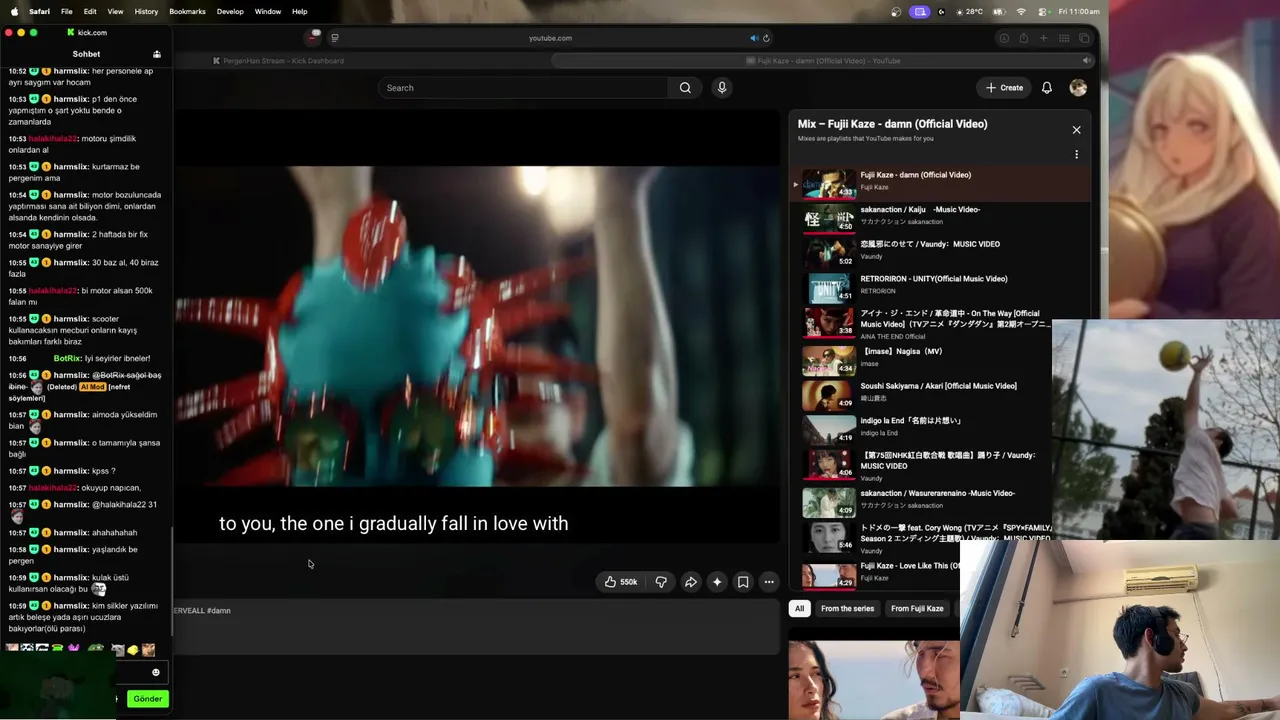The height and width of the screenshot is (720, 1280).
Task: Play the indigo la End video
Action: [x=922, y=429]
